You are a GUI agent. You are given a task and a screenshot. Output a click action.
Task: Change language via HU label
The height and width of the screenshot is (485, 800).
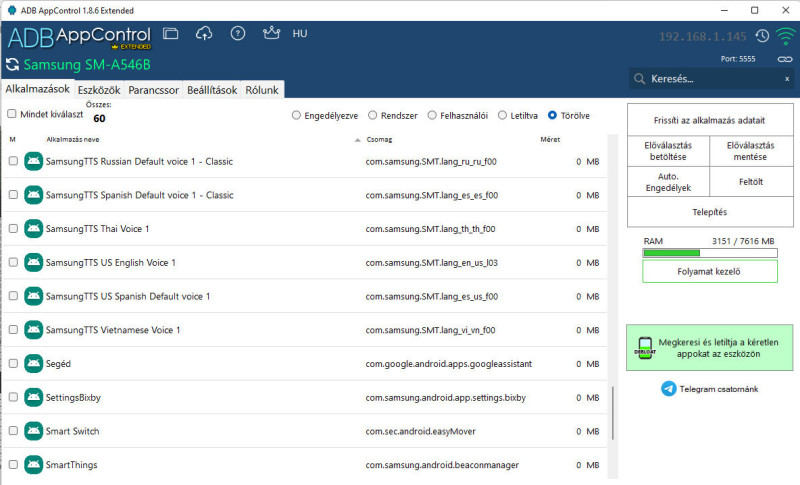[300, 34]
